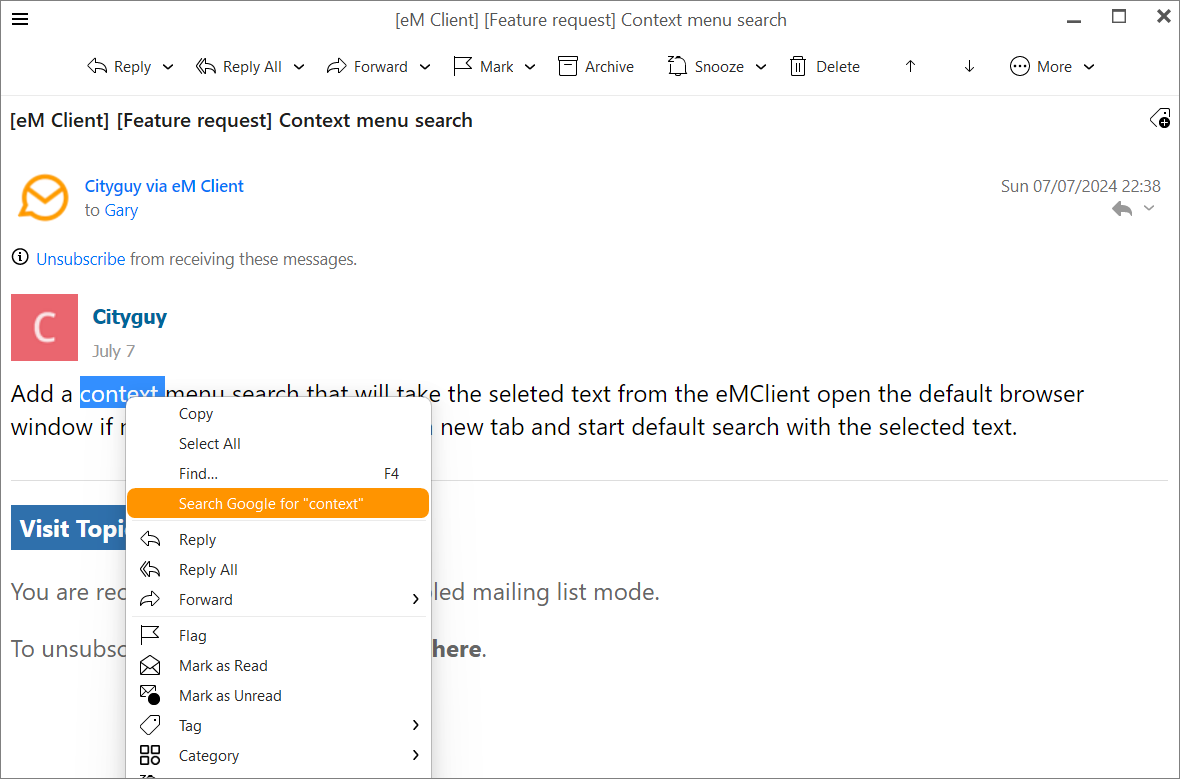Click the Forward toolbar button

(367, 66)
